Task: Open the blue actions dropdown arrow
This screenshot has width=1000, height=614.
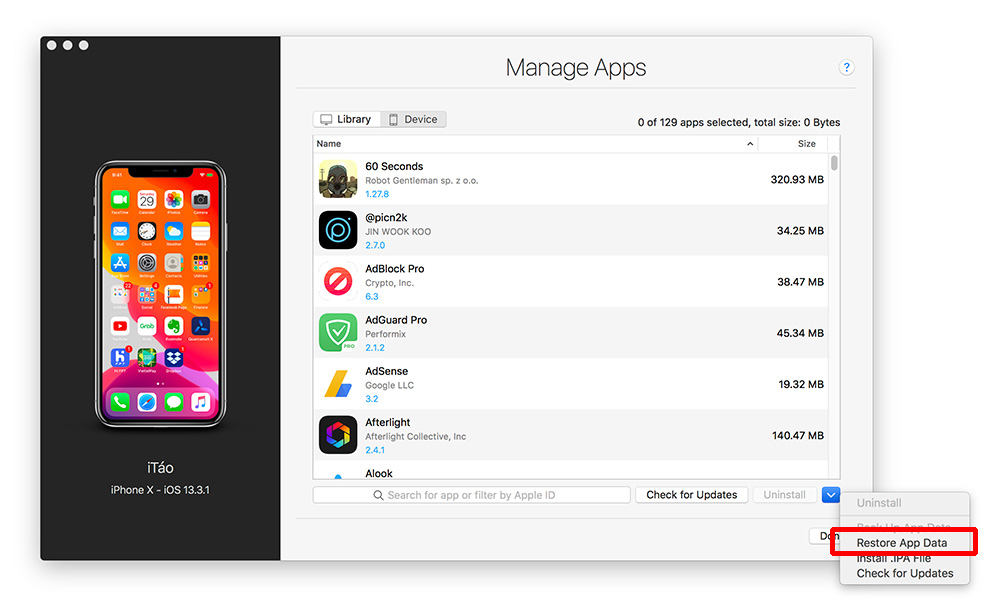Action: point(830,495)
